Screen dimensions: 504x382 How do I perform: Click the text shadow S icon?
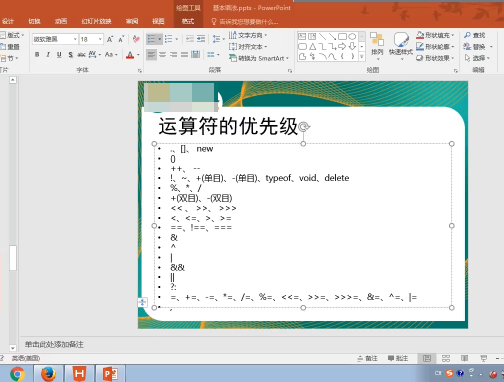[x=70, y=55]
